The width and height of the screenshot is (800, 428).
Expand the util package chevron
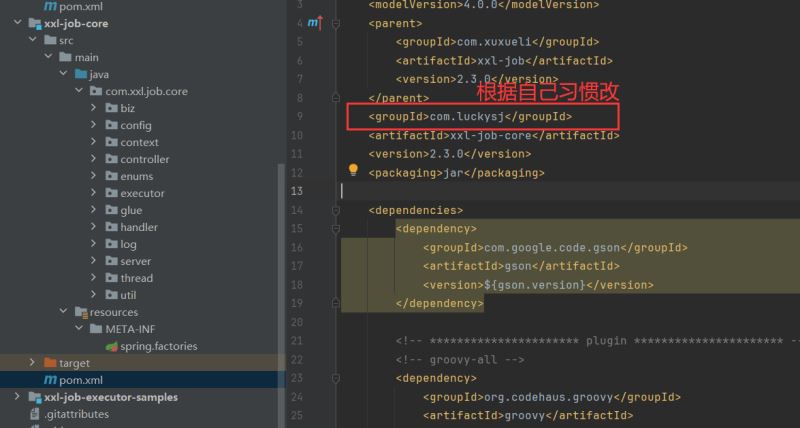pyautogui.click(x=93, y=294)
